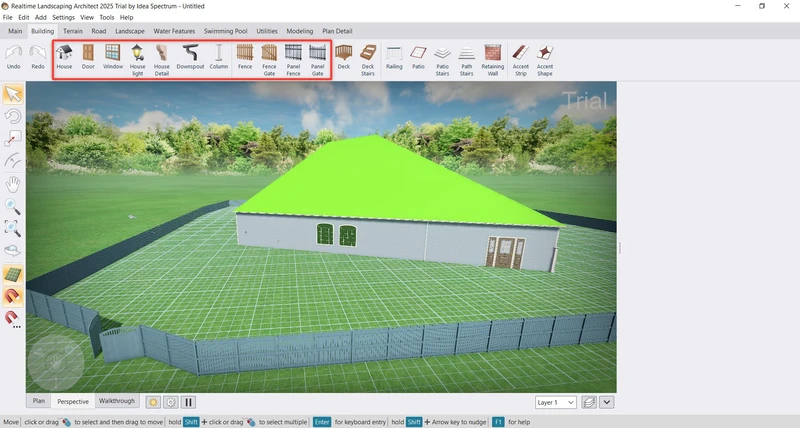Open the Settings menu
This screenshot has height=428, width=800.
click(x=62, y=18)
